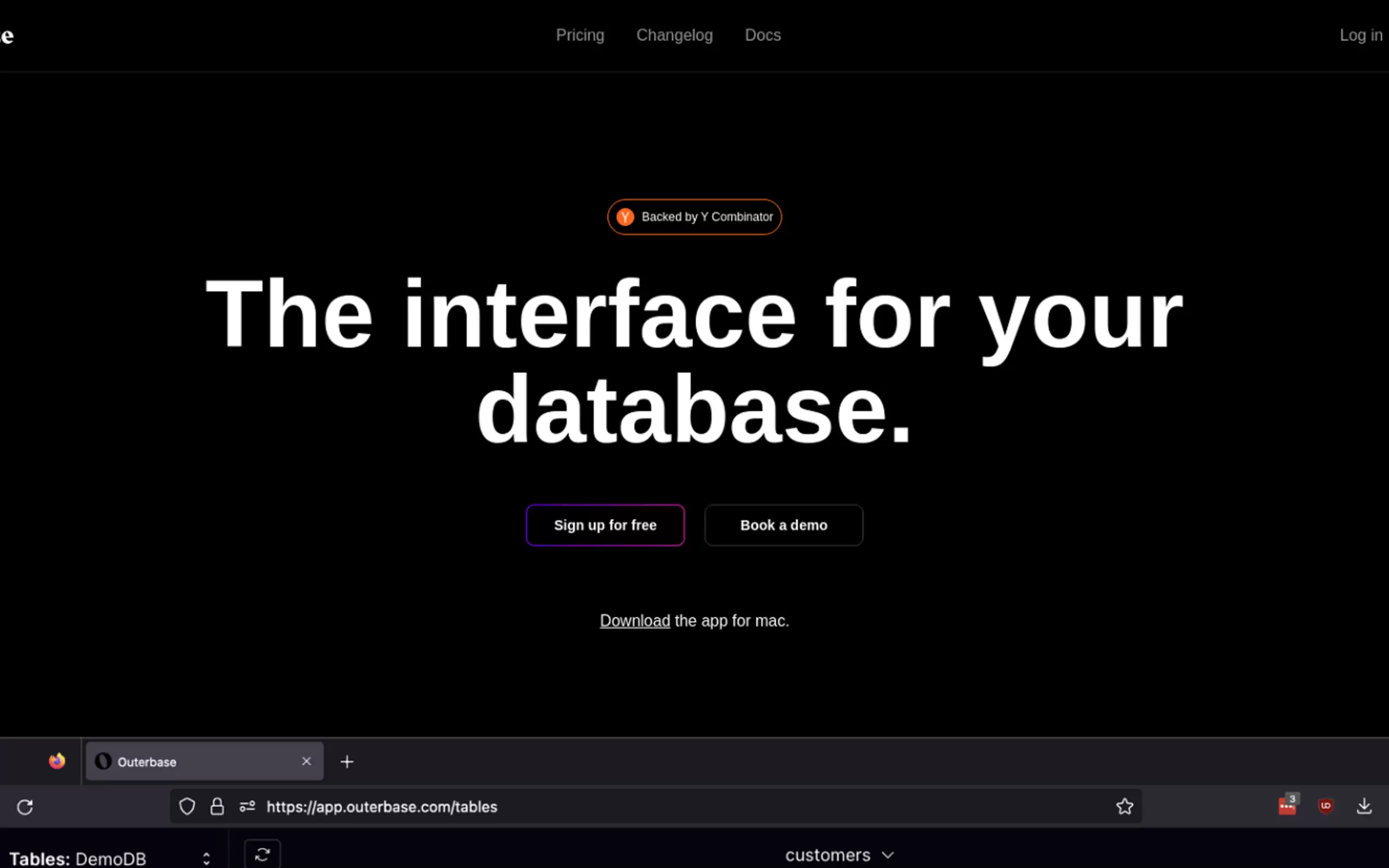Open the browser downloads icon
Screen dimensions: 1389x868
1364,807
